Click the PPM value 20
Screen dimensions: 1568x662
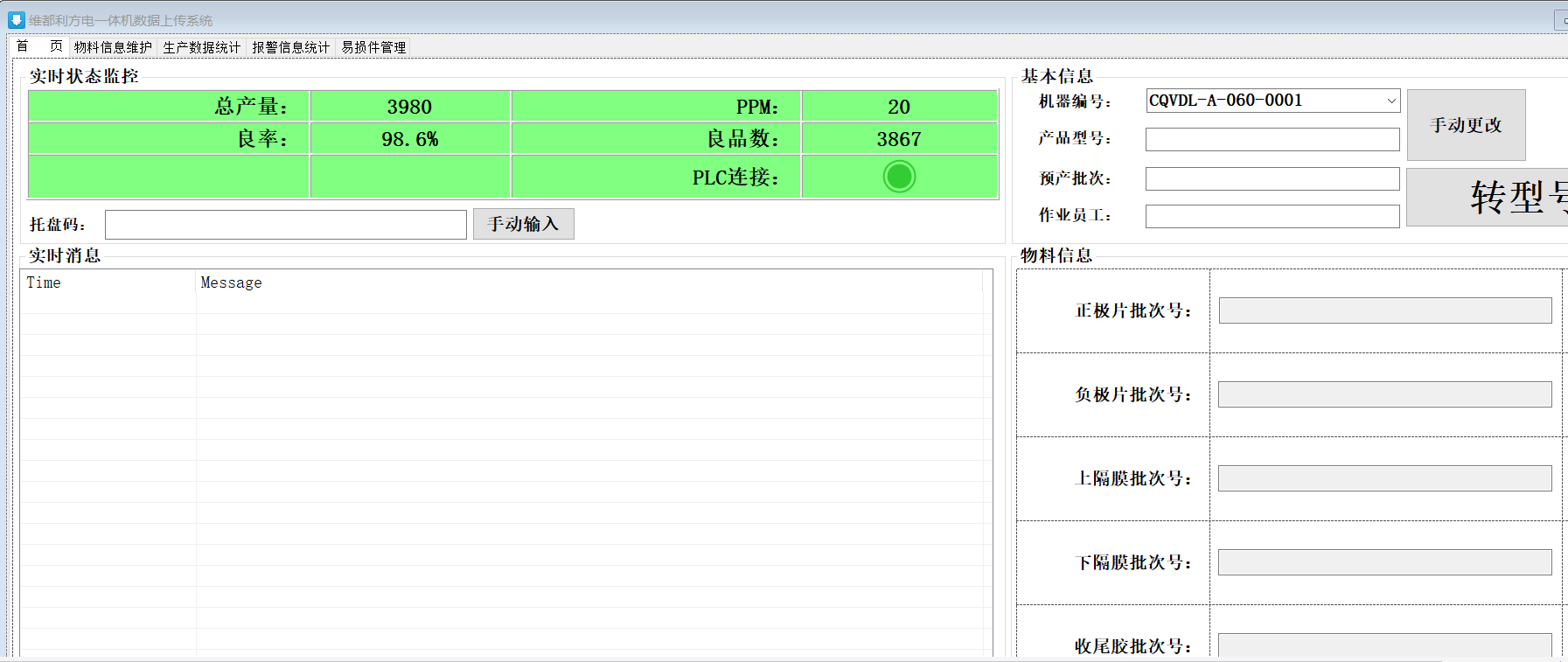pyautogui.click(x=899, y=107)
